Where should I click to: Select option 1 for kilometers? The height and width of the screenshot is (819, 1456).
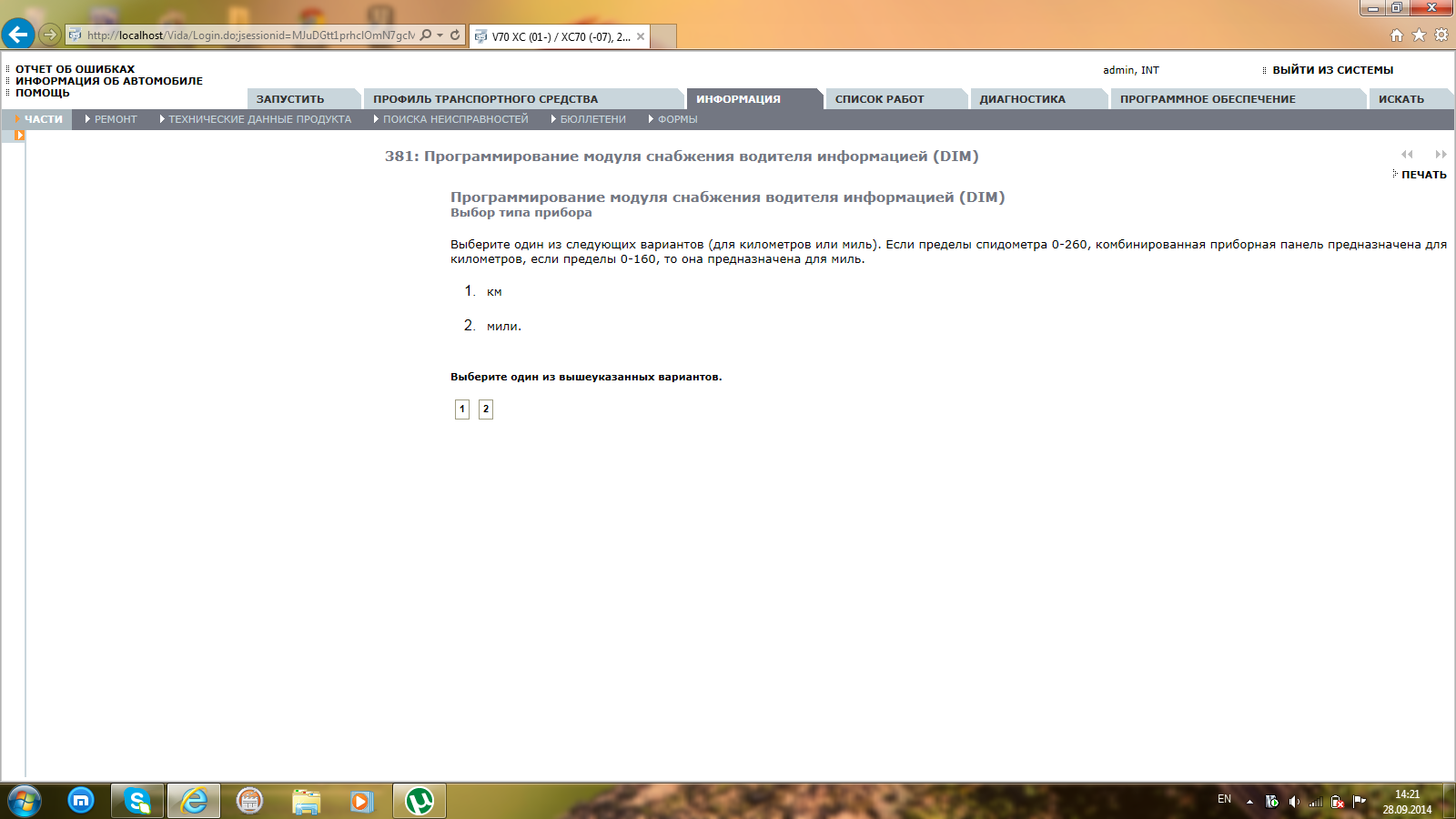click(x=462, y=409)
